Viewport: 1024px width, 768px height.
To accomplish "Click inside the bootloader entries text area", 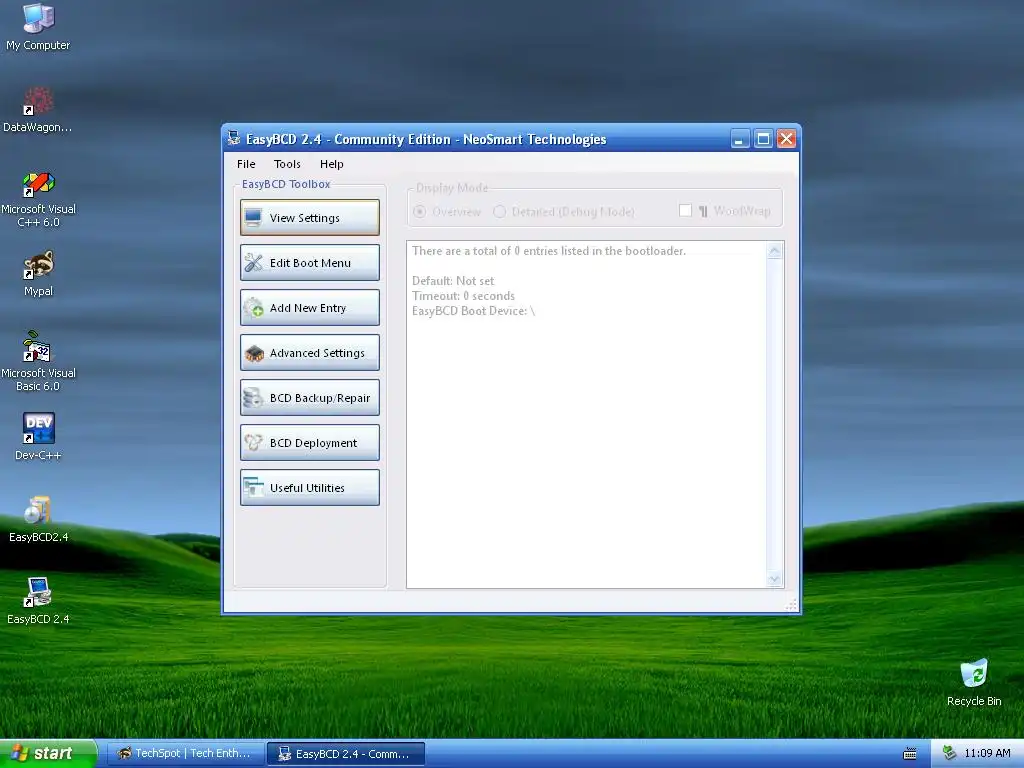I will coord(586,415).
